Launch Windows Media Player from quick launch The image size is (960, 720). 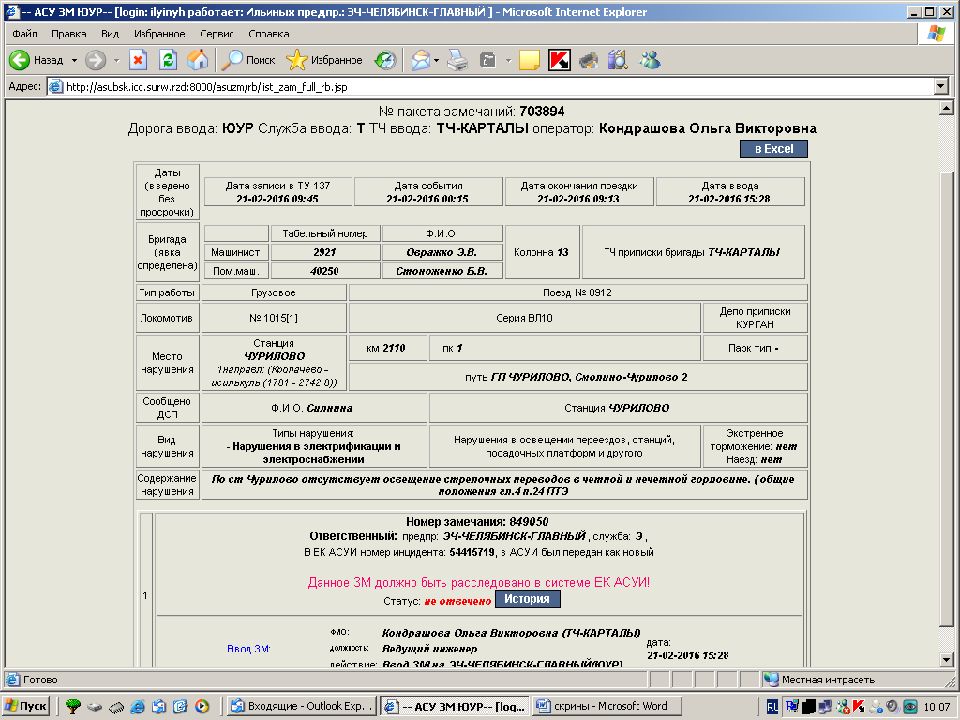[202, 706]
